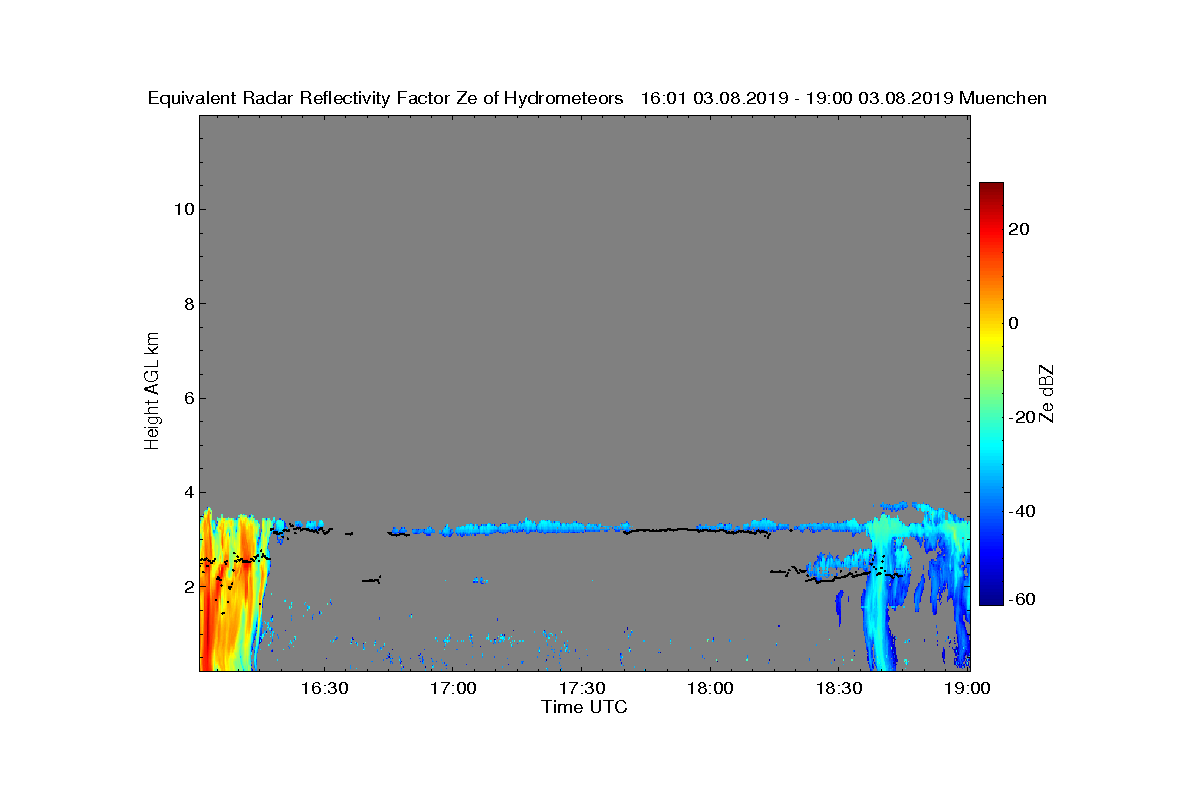The width and height of the screenshot is (1200, 800).
Task: Click the colorbar value 20
Action: click(x=1020, y=229)
